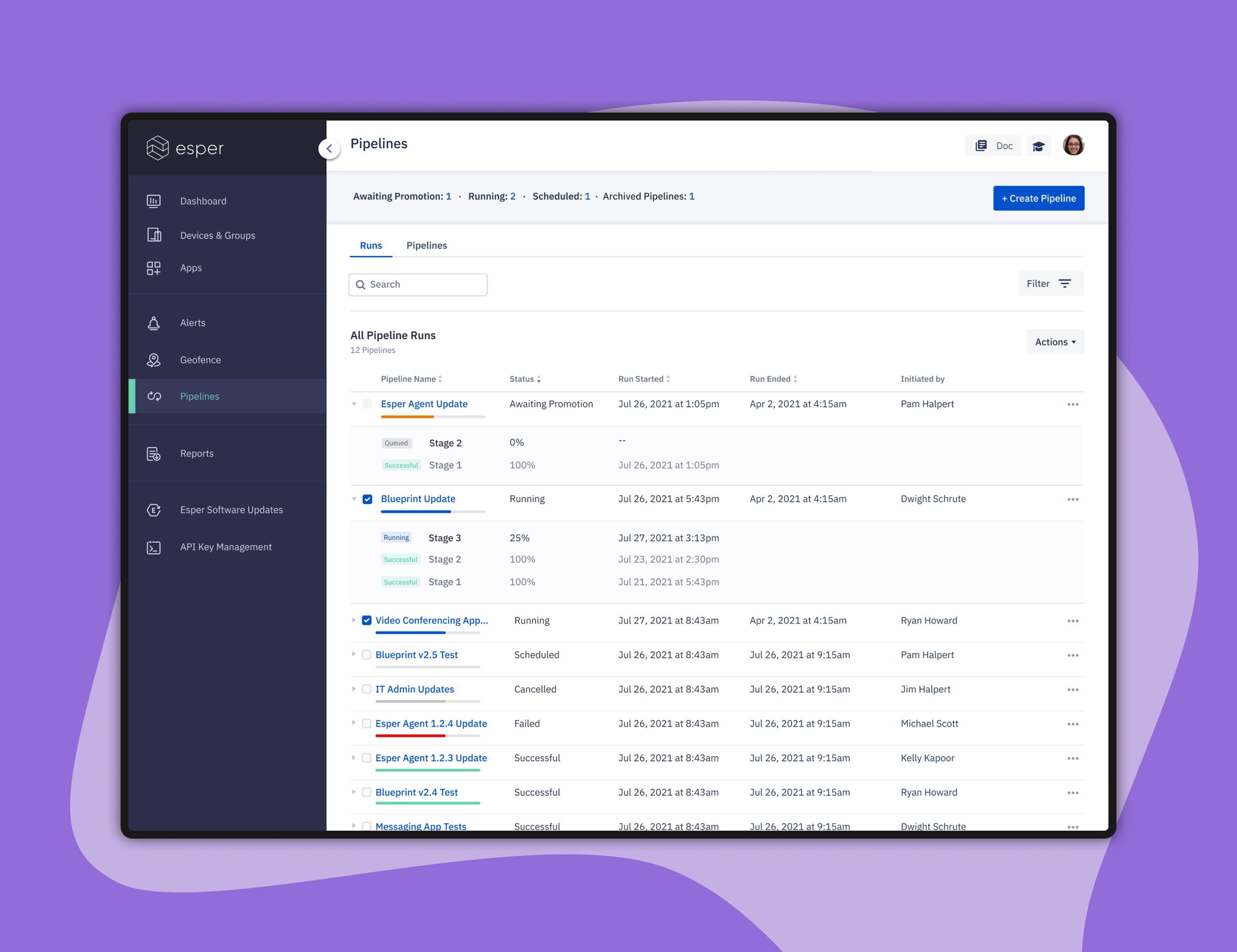
Task: Uncheck the Blueprint Update checkbox
Action: 368,499
